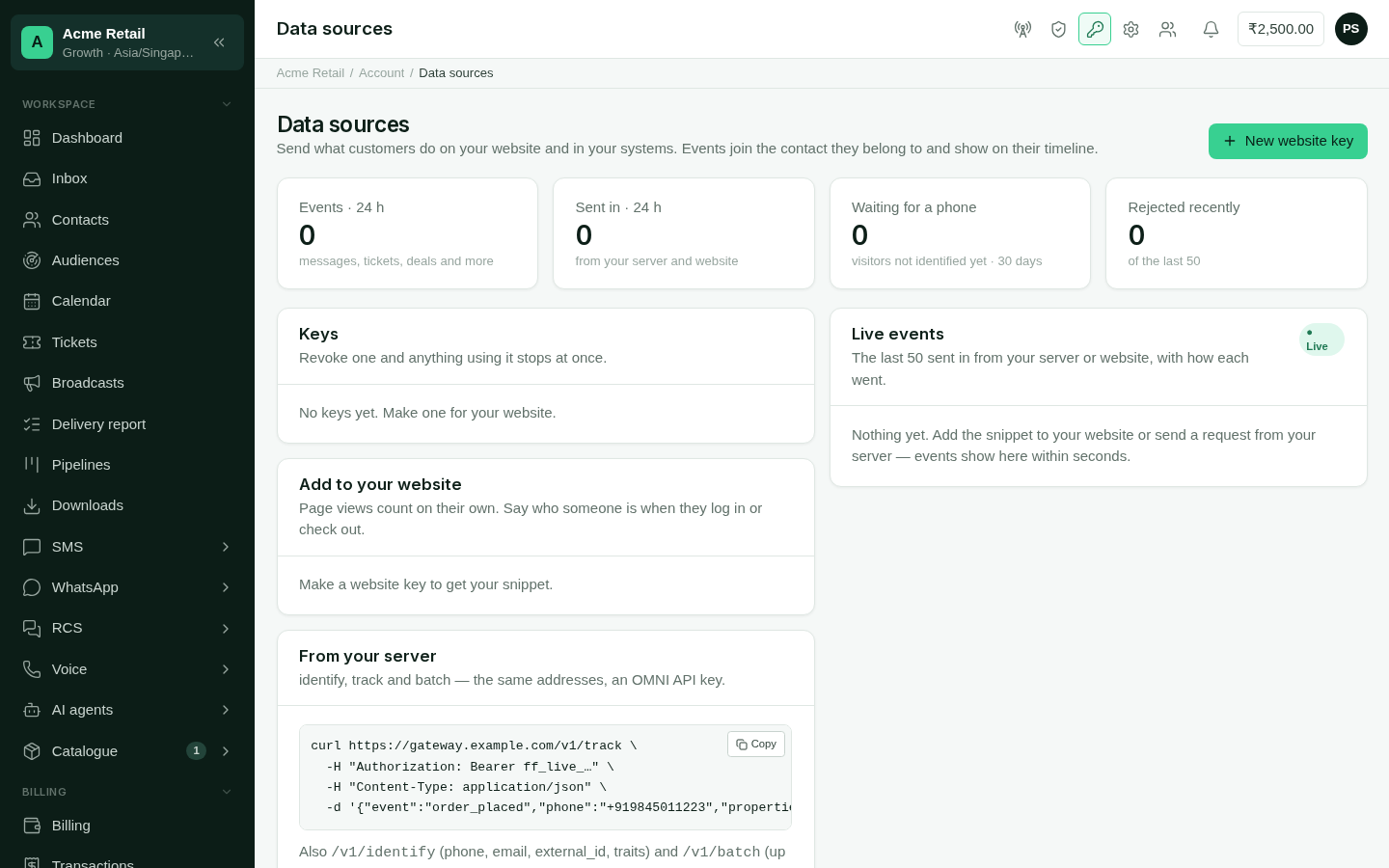Click the Waiting for a phone card
This screenshot has height=868, width=1389.
[x=960, y=233]
